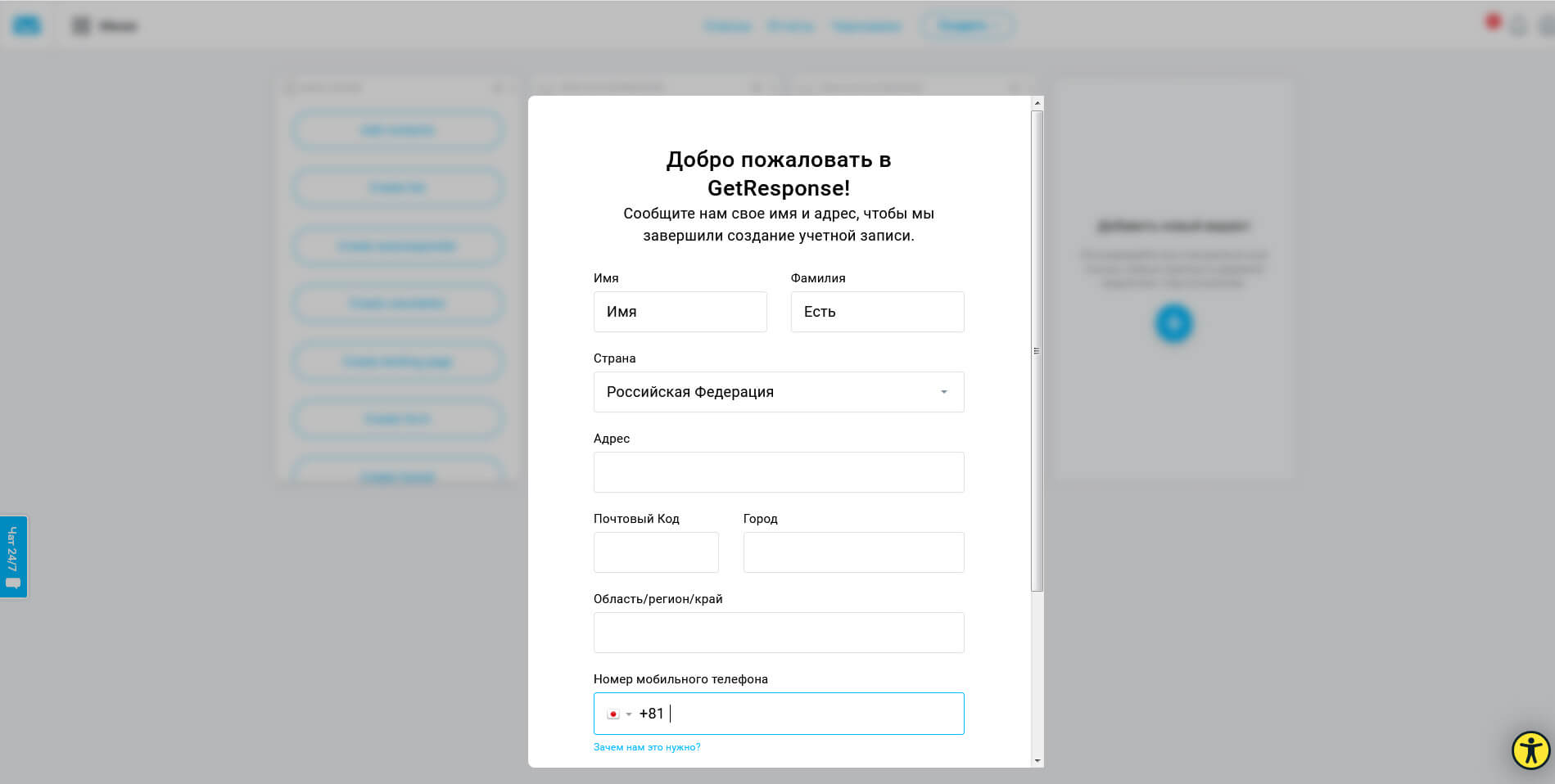Open the accessibility options icon
The image size is (1555, 784).
click(1530, 750)
